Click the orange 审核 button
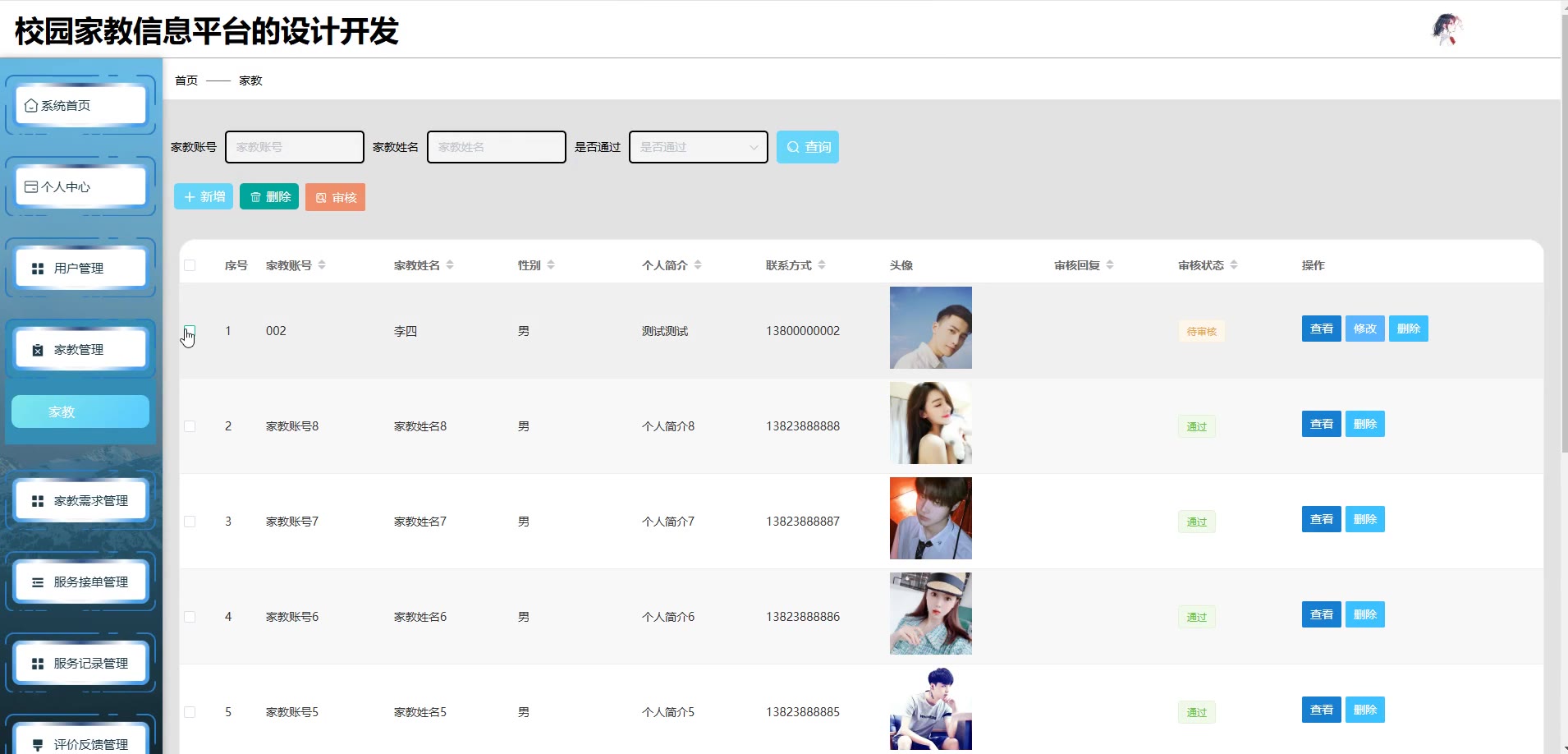The image size is (1568, 754). pyautogui.click(x=335, y=197)
